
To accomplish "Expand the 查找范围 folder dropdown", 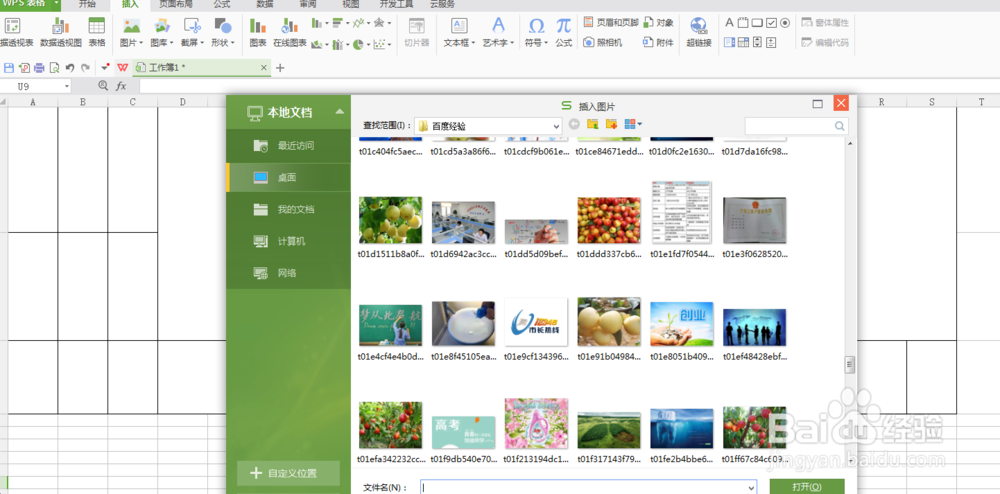I will point(556,126).
